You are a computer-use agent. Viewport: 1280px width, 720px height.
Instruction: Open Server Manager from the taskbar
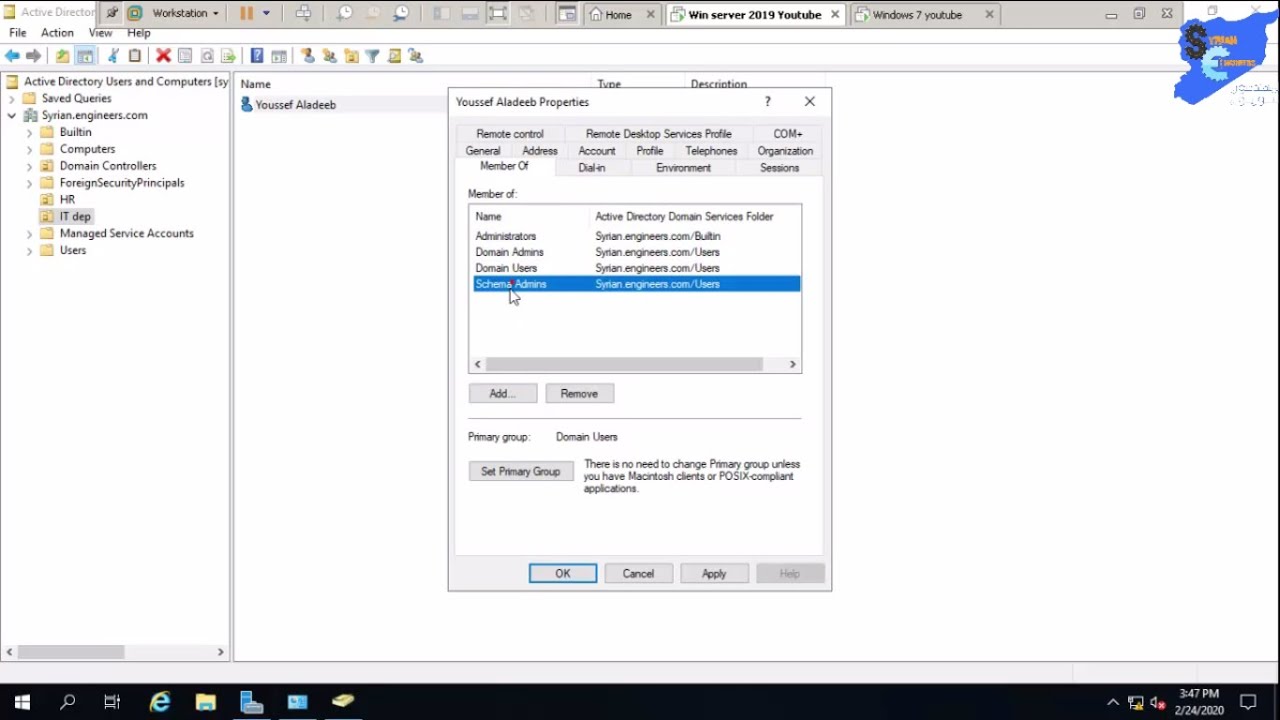(x=251, y=702)
